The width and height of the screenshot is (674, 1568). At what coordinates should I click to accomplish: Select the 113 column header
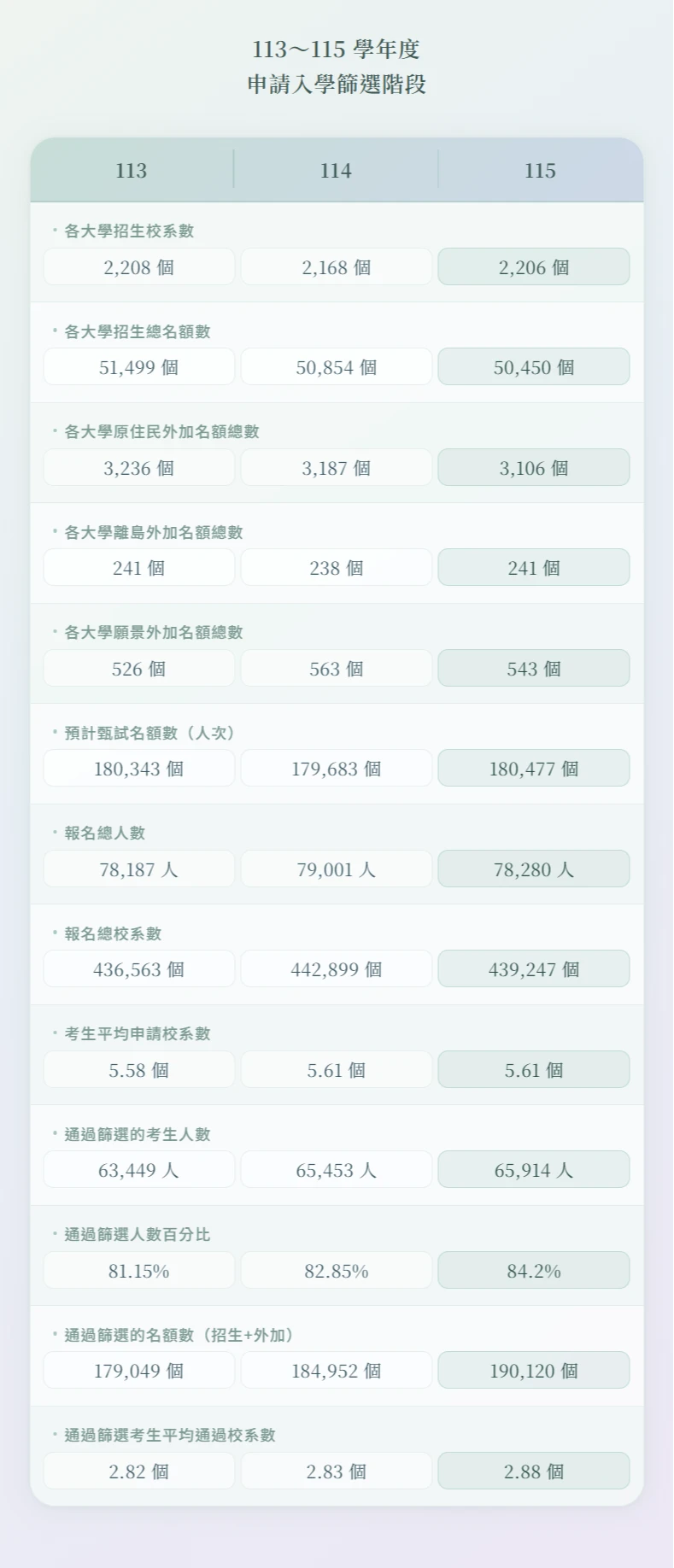pyautogui.click(x=132, y=171)
